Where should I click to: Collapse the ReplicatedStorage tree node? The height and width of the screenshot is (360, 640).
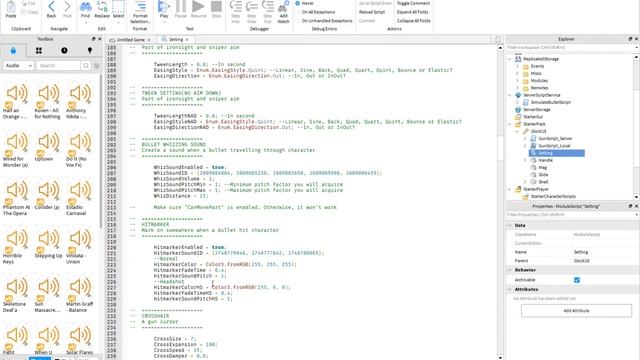point(510,59)
